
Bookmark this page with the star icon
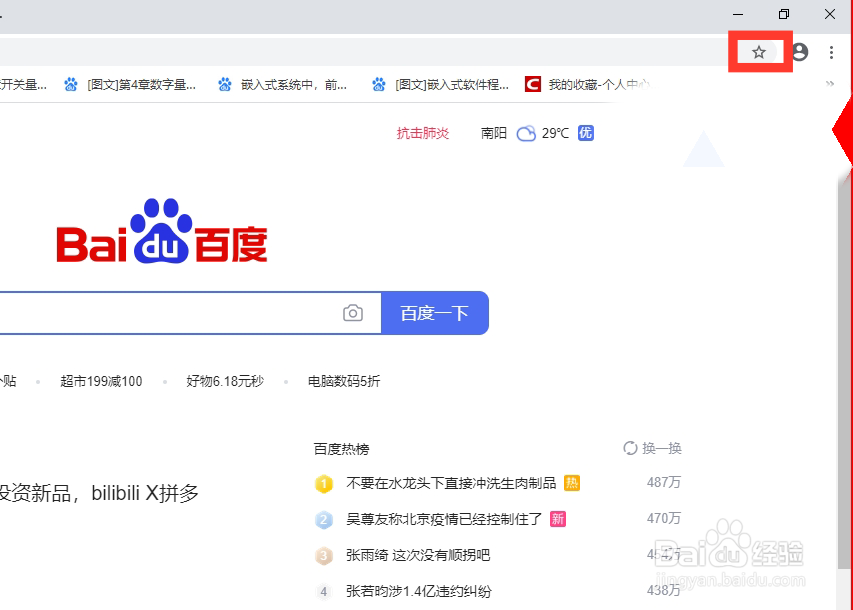(759, 52)
